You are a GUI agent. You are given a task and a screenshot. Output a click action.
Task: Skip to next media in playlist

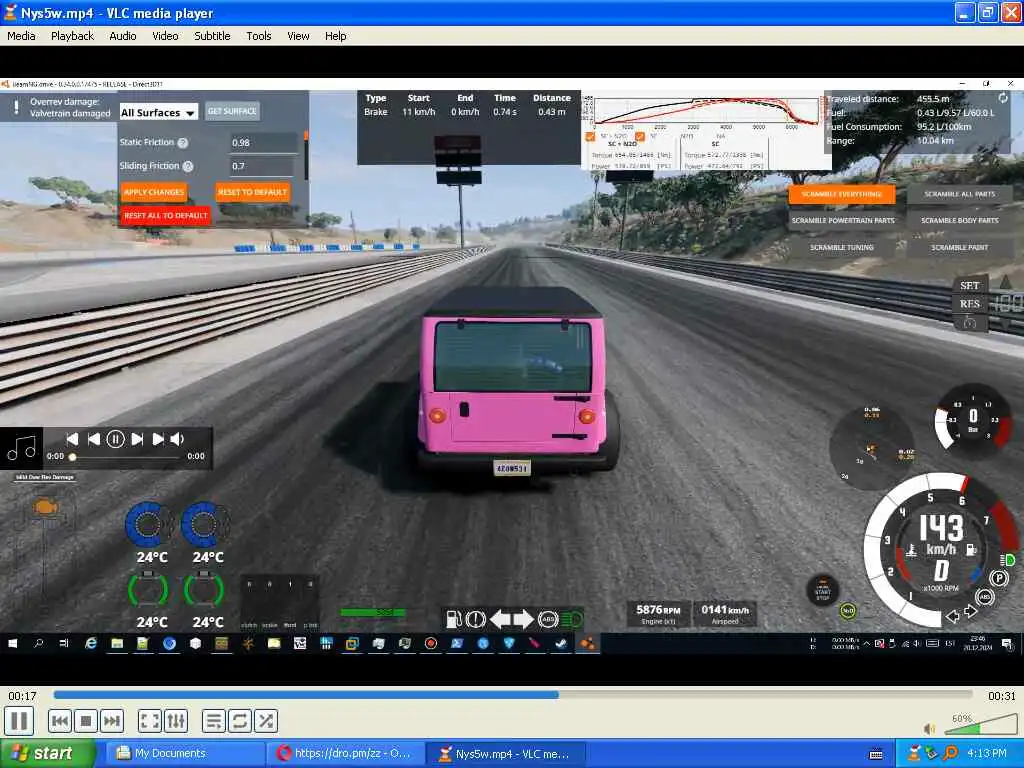coord(112,721)
